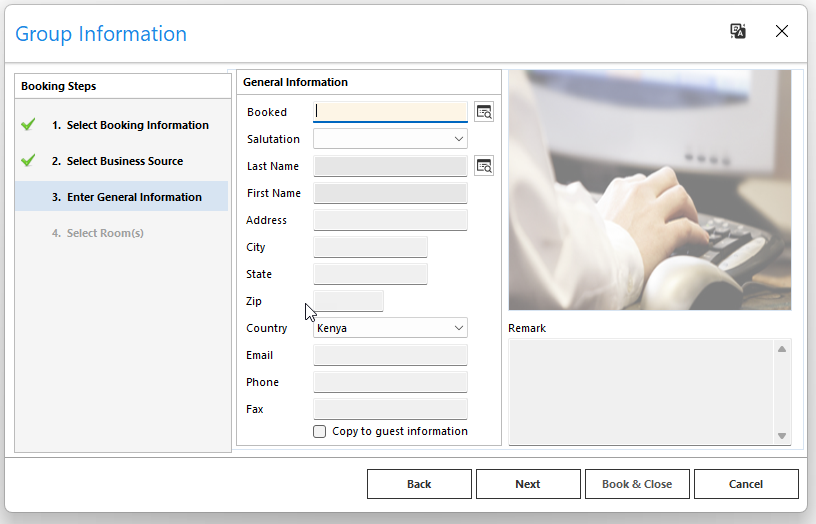The width and height of the screenshot is (816, 524).
Task: Open the Last Name search lookup icon
Action: click(484, 166)
